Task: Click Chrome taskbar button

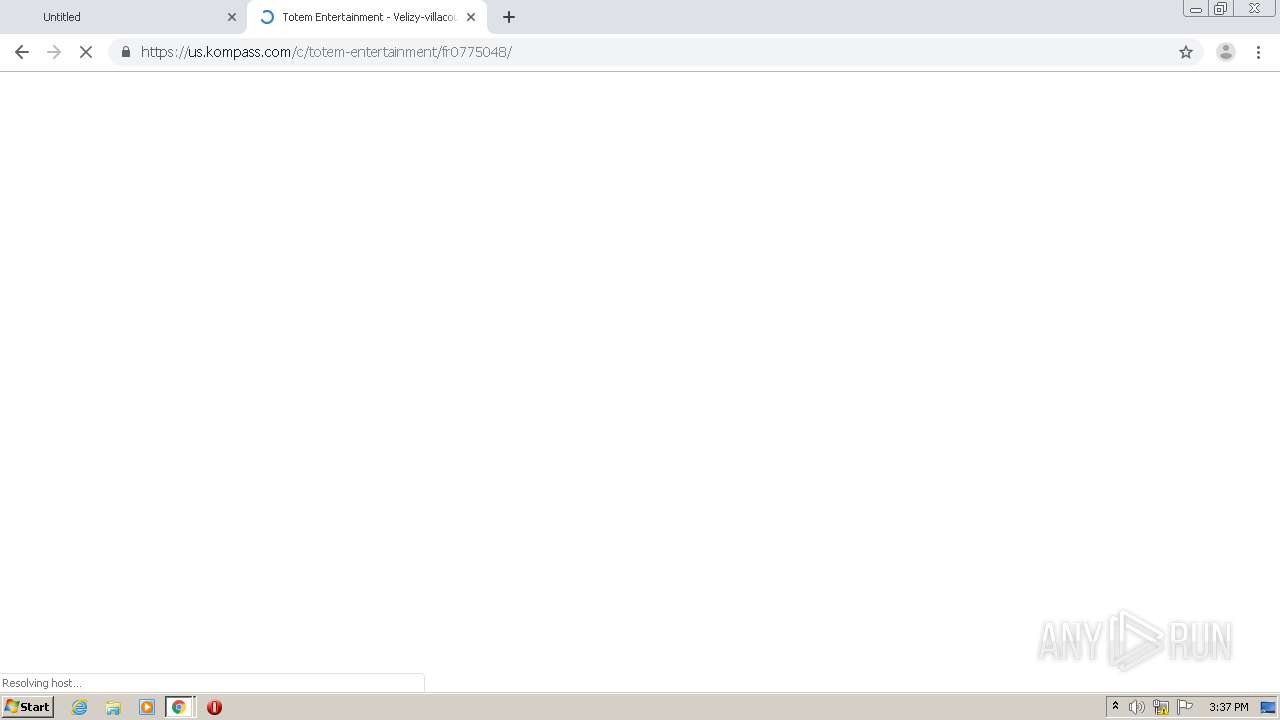Action: (179, 707)
